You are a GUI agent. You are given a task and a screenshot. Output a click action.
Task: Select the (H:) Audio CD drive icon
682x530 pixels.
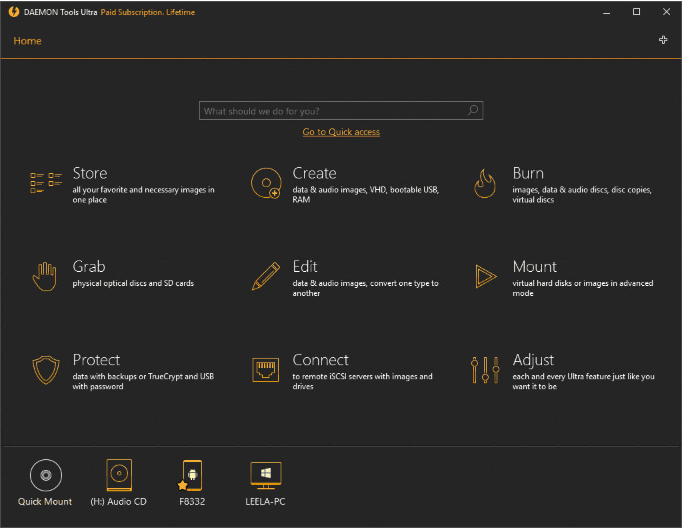119,475
